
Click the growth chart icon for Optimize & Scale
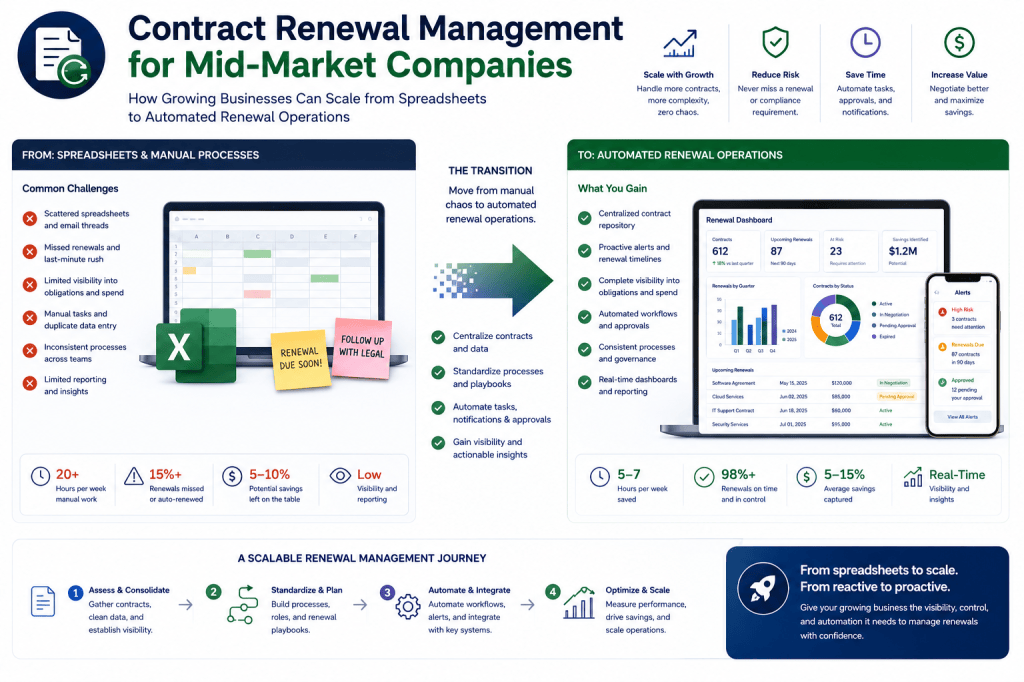[x=579, y=602]
